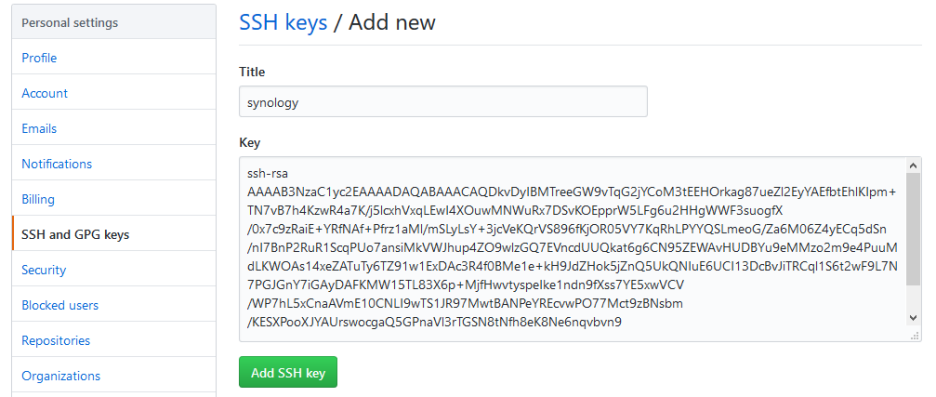936x397 pixels.
Task: Click the textarea resize grip corner
Action: pos(914,336)
